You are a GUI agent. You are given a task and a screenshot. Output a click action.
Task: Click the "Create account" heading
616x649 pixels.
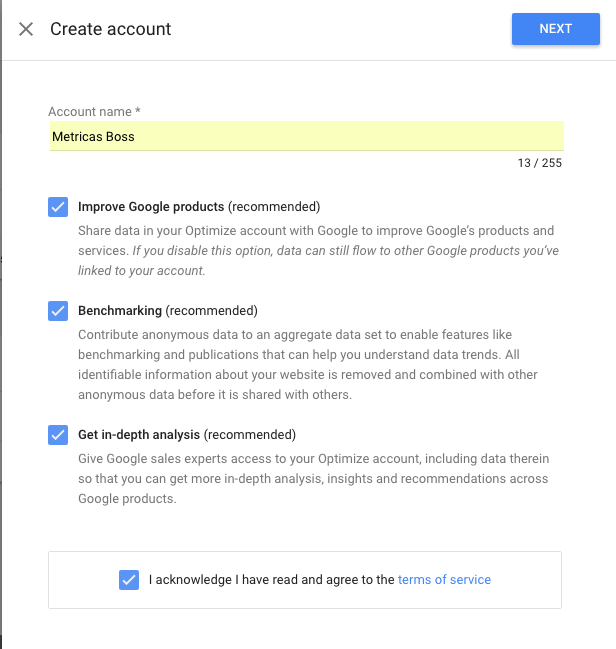111,29
